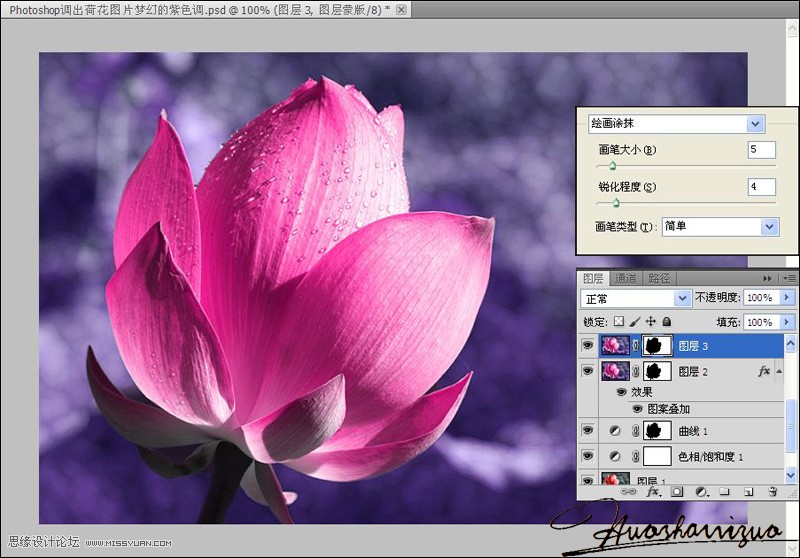
Task: Click the 曲线 1 adjustment layer icon
Action: tap(615, 431)
